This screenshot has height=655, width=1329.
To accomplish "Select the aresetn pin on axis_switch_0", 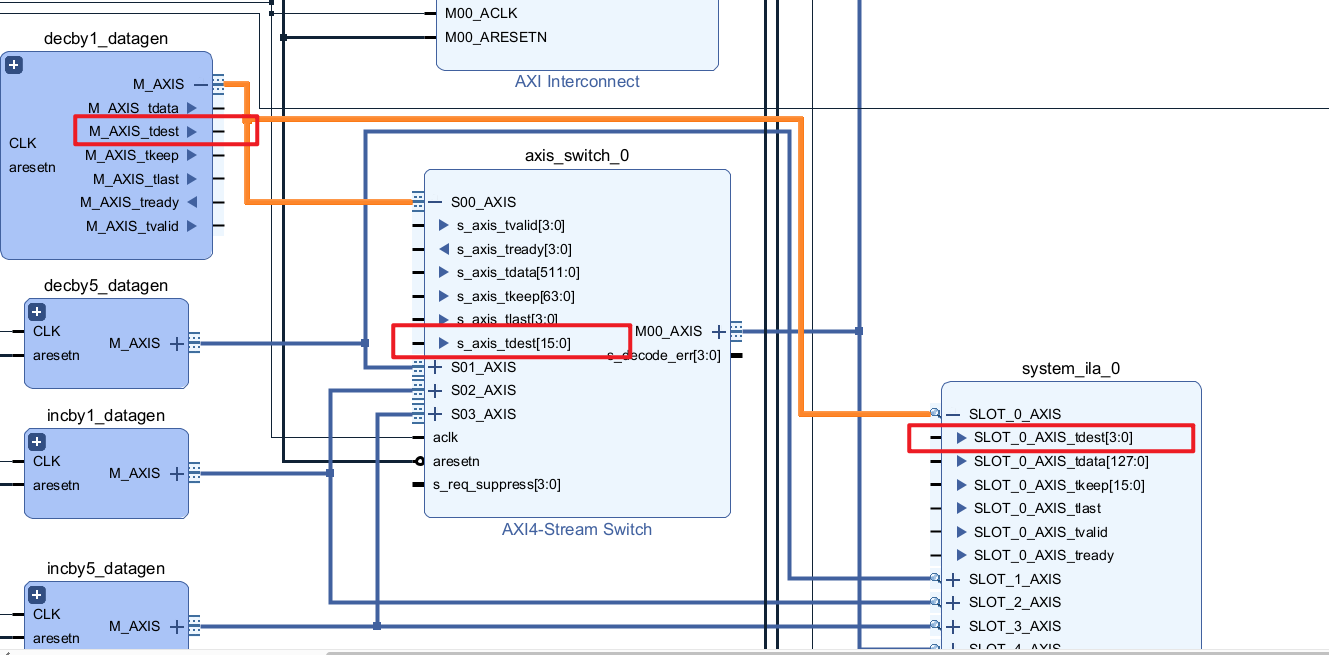I will [x=456, y=461].
